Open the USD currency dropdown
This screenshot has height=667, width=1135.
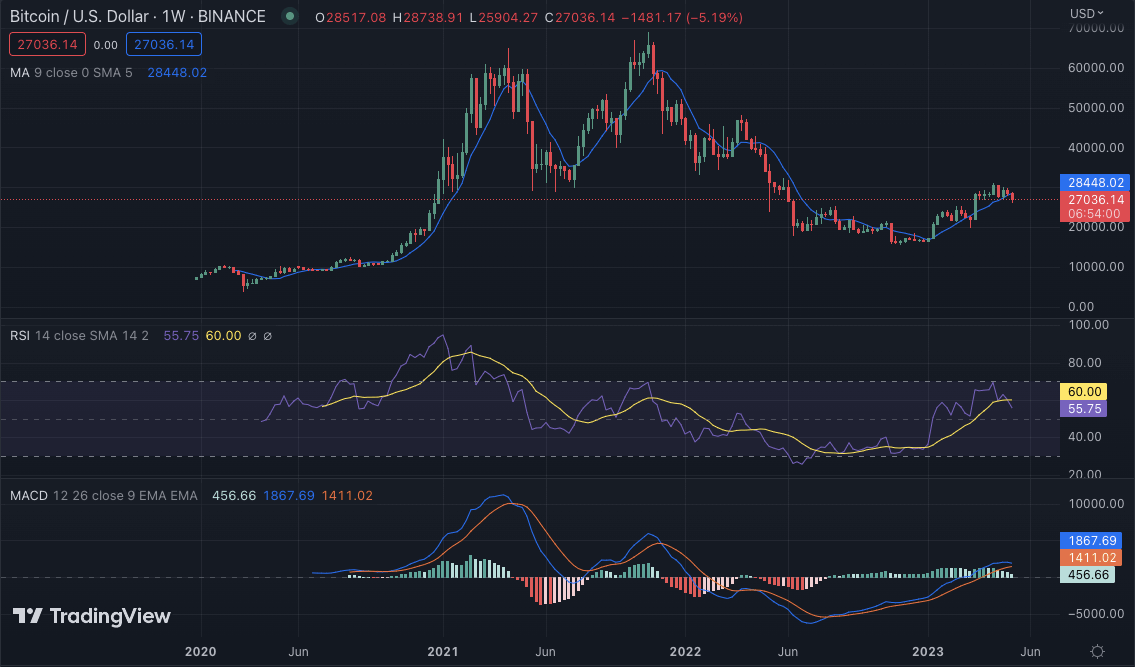1087,13
